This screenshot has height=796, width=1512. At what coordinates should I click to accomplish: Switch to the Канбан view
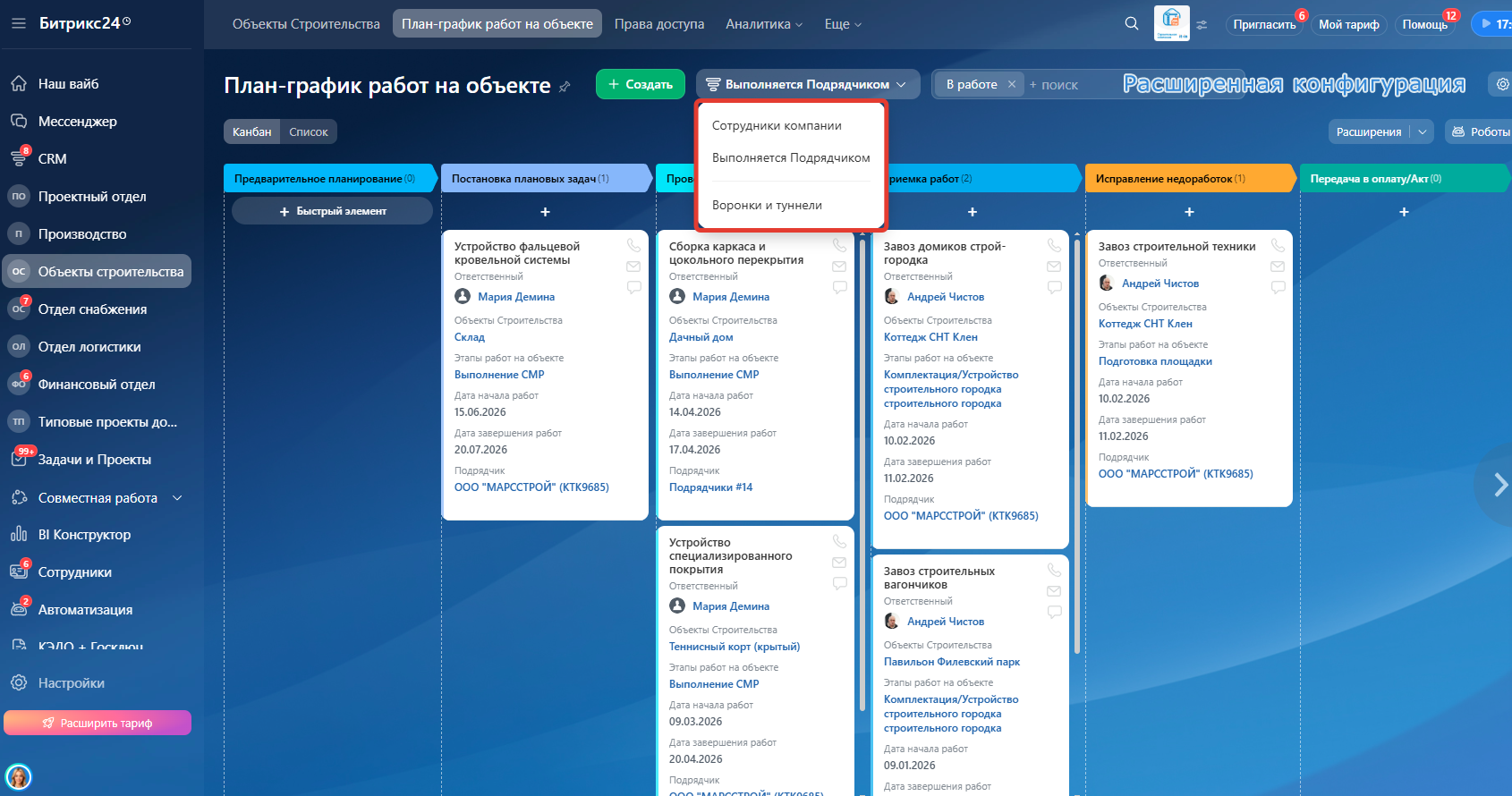click(x=251, y=131)
